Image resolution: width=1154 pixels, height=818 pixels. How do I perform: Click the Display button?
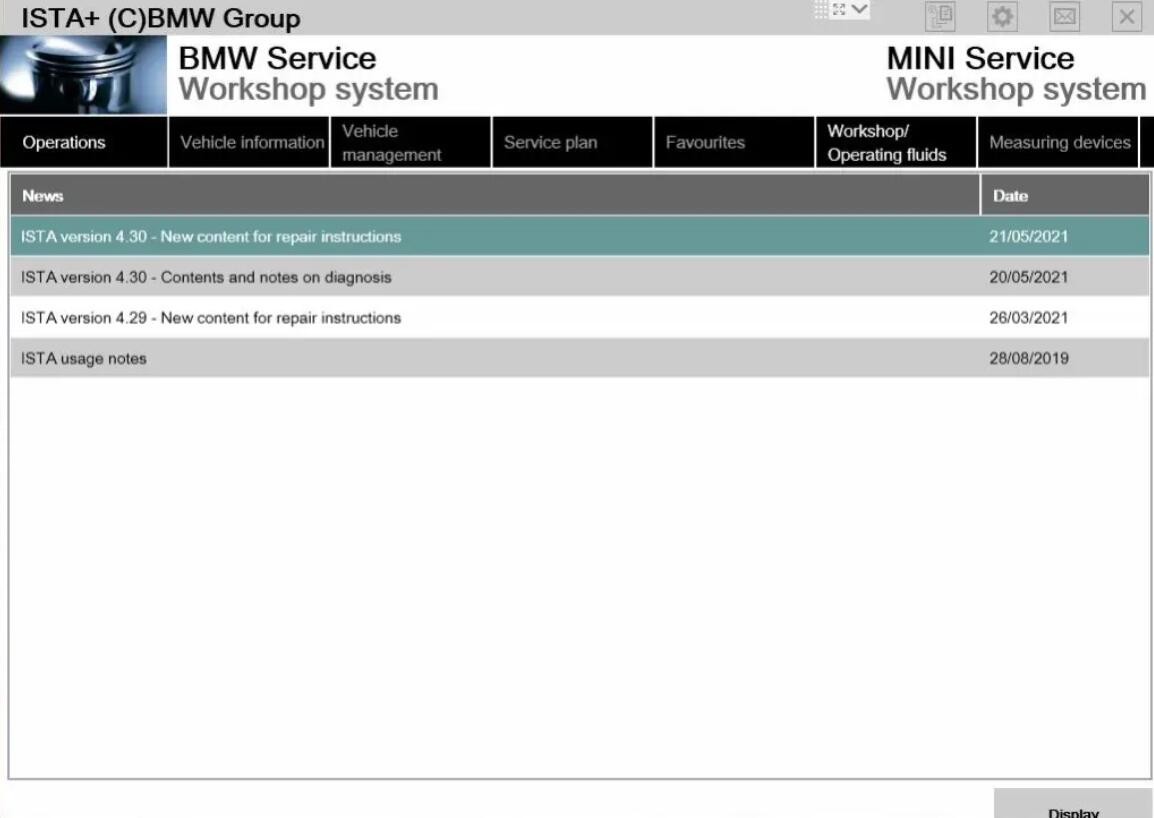click(1072, 804)
